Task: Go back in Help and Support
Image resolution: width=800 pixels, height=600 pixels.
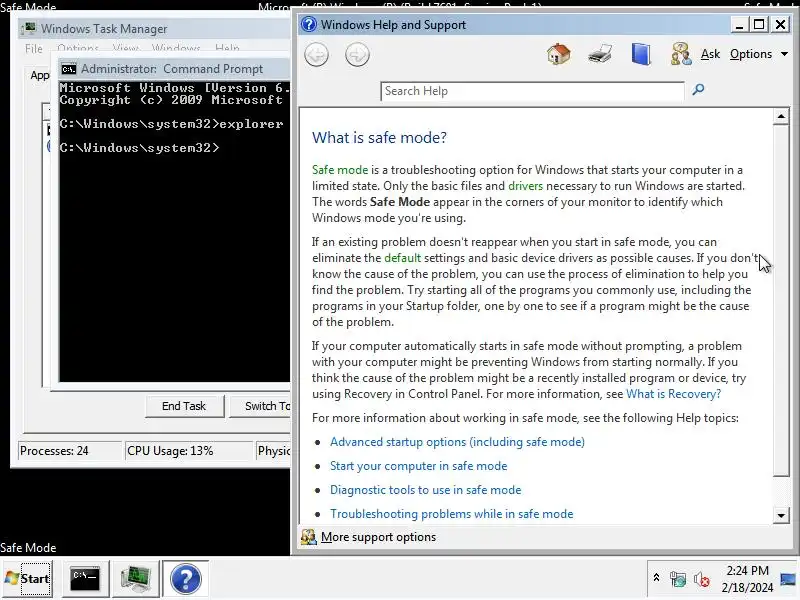Action: [316, 55]
